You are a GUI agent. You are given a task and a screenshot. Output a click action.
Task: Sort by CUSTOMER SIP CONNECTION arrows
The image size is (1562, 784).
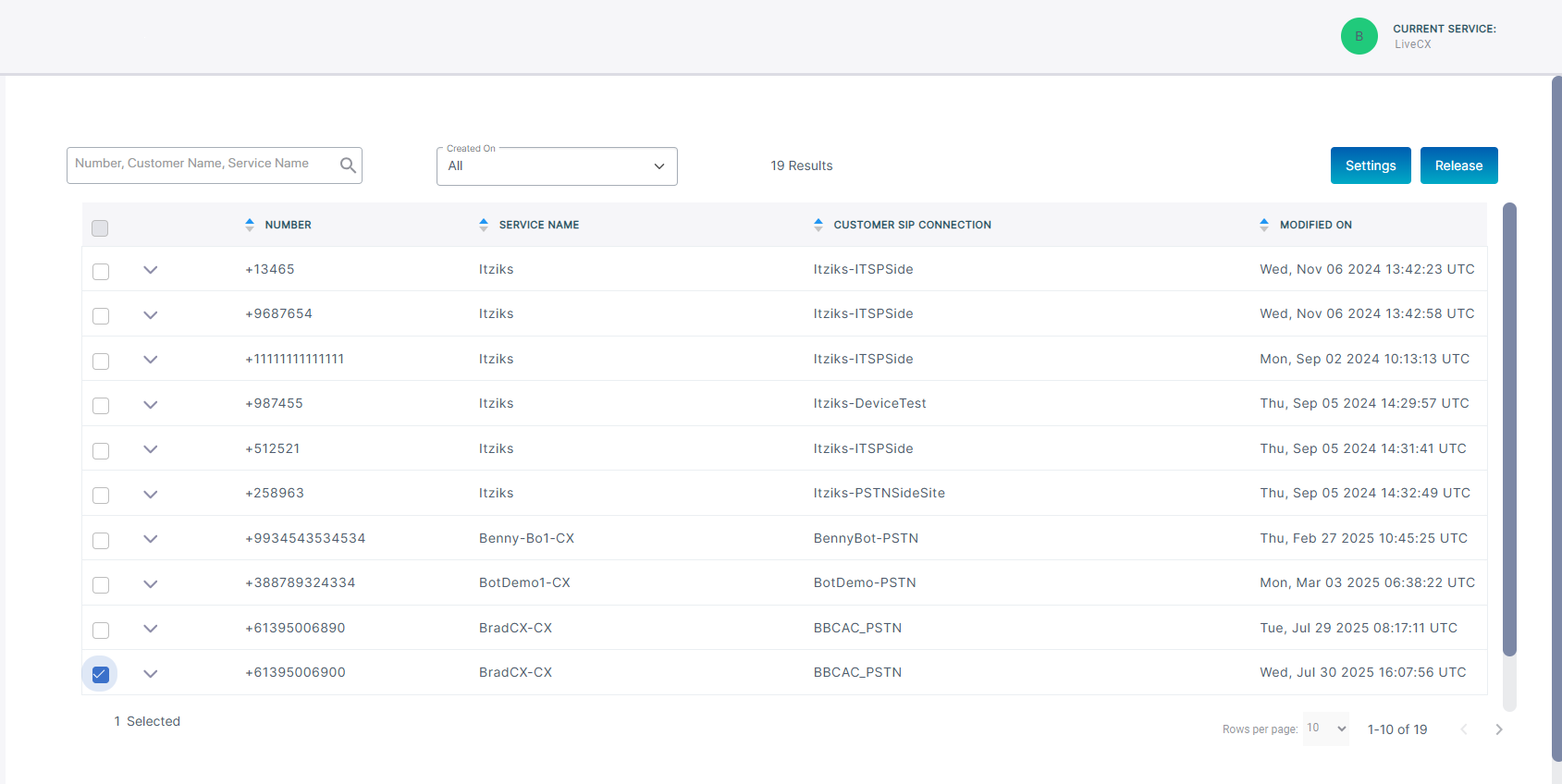coord(818,225)
